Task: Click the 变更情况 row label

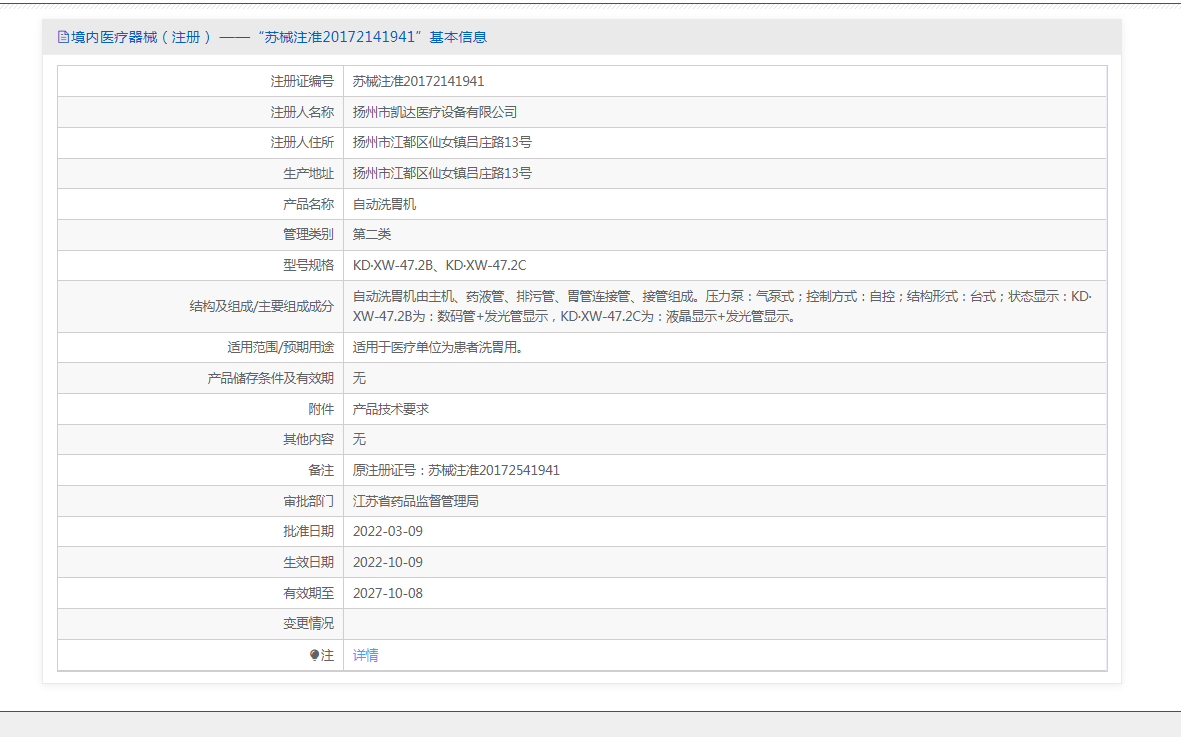Action: [308, 623]
